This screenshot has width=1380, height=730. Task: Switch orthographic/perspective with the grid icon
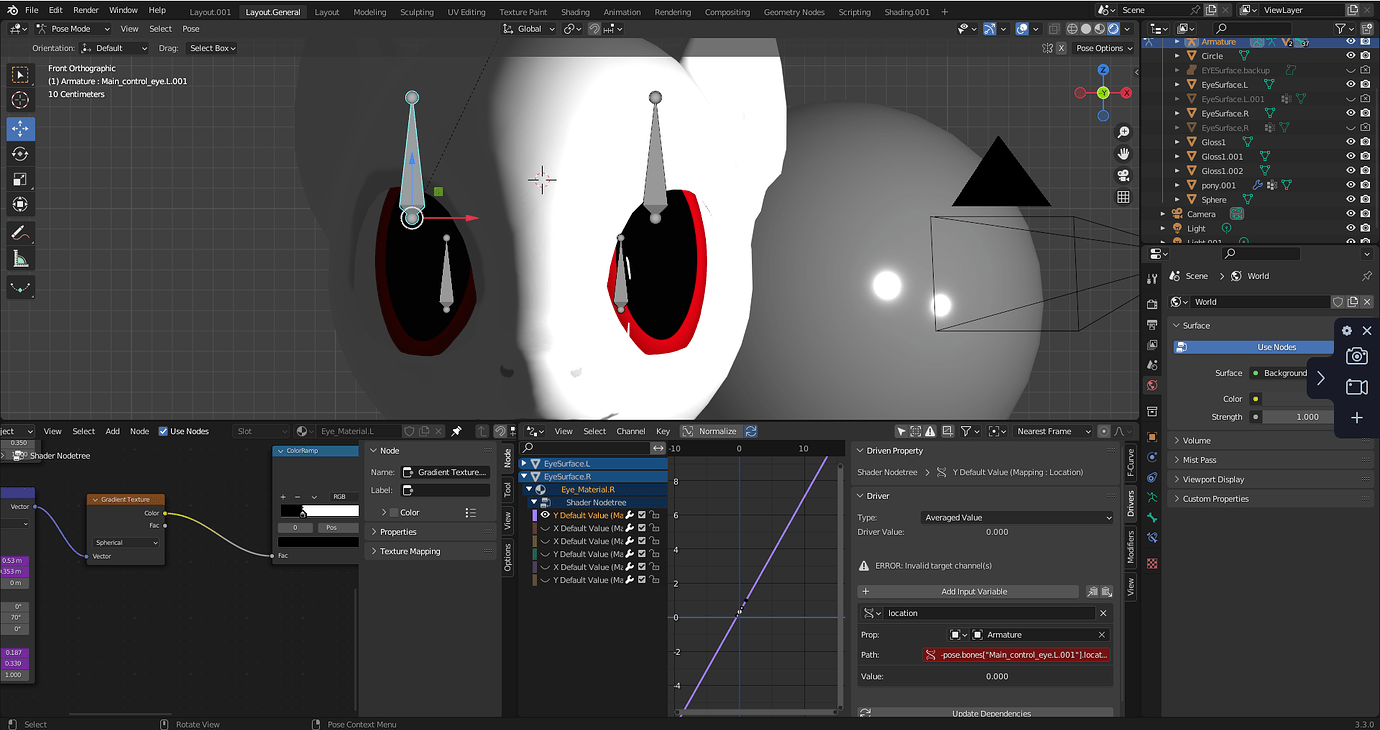[x=1124, y=198]
